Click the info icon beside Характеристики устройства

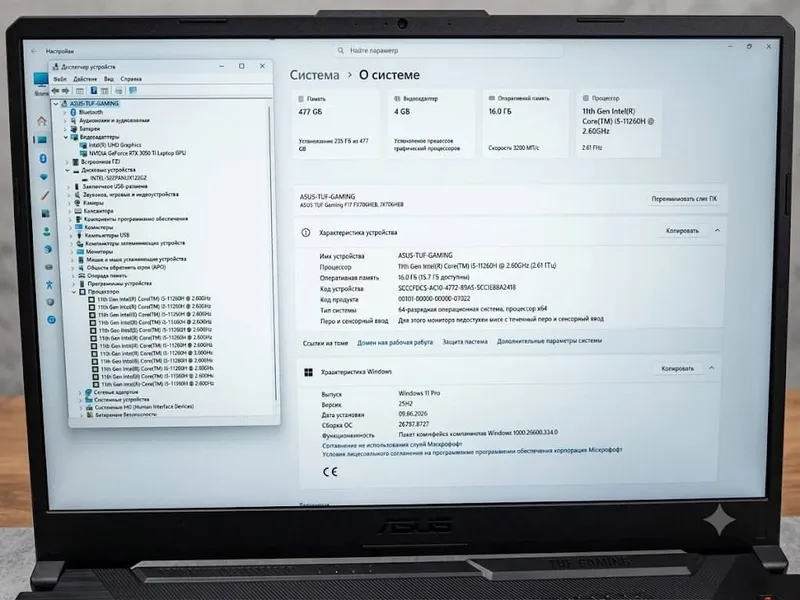coord(306,233)
